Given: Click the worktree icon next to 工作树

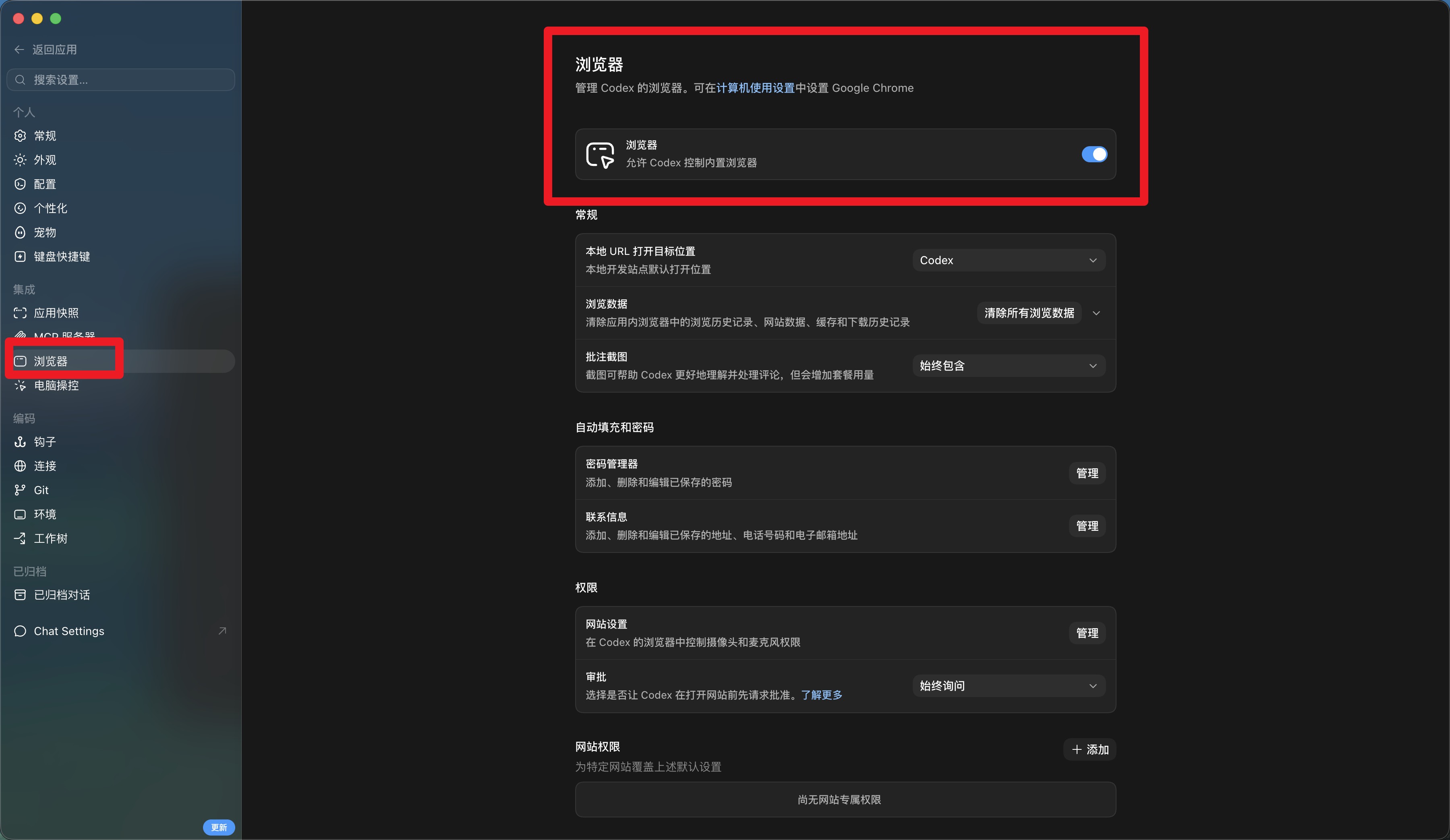Looking at the screenshot, I should tap(20, 538).
